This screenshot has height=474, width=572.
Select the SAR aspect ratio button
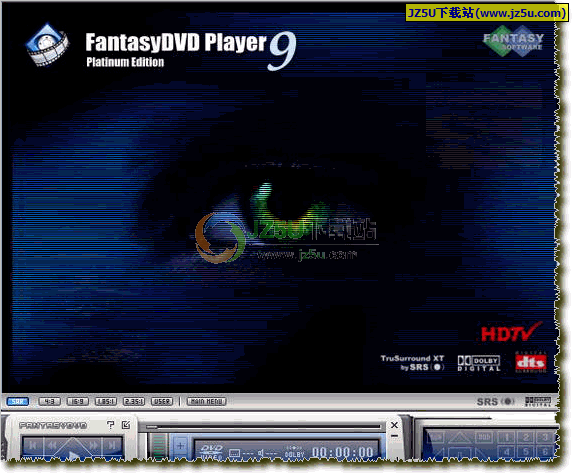click(x=18, y=402)
